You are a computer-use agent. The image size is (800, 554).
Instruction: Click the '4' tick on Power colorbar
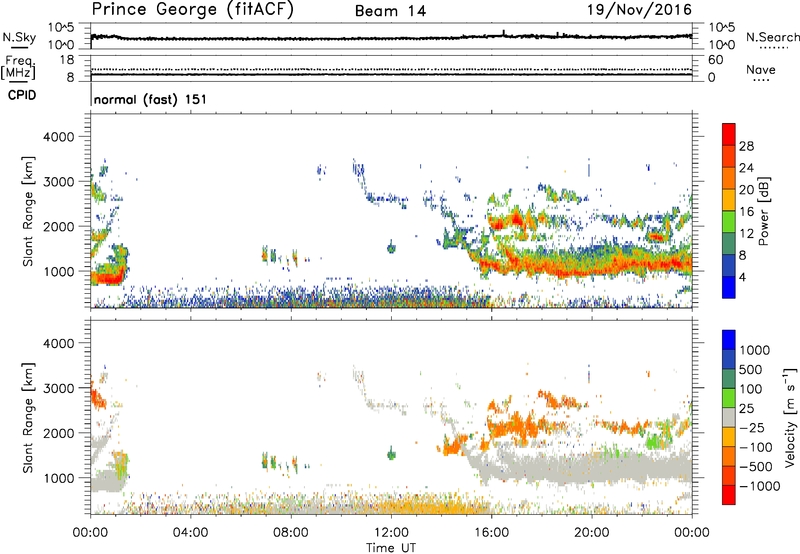coord(742,277)
